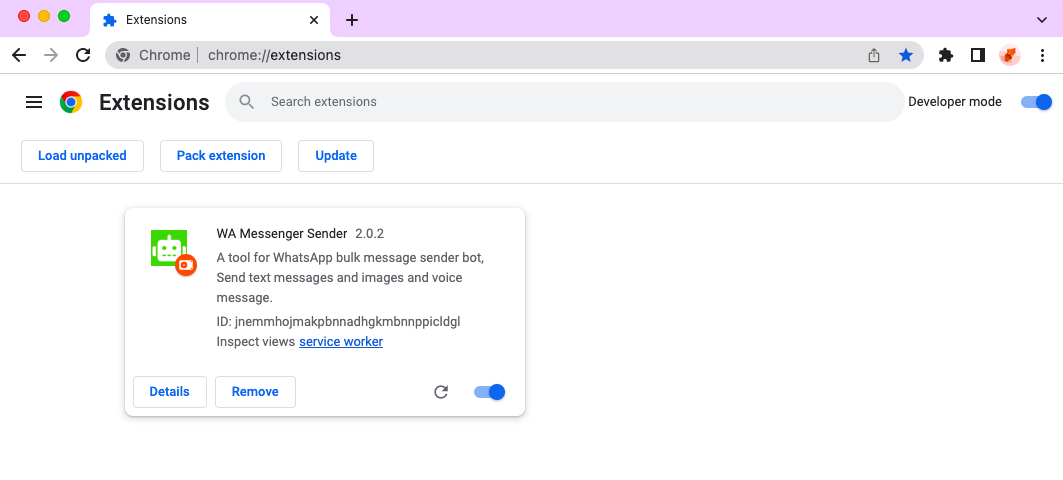Click the Developer mode label
The image size is (1063, 480).
click(955, 102)
